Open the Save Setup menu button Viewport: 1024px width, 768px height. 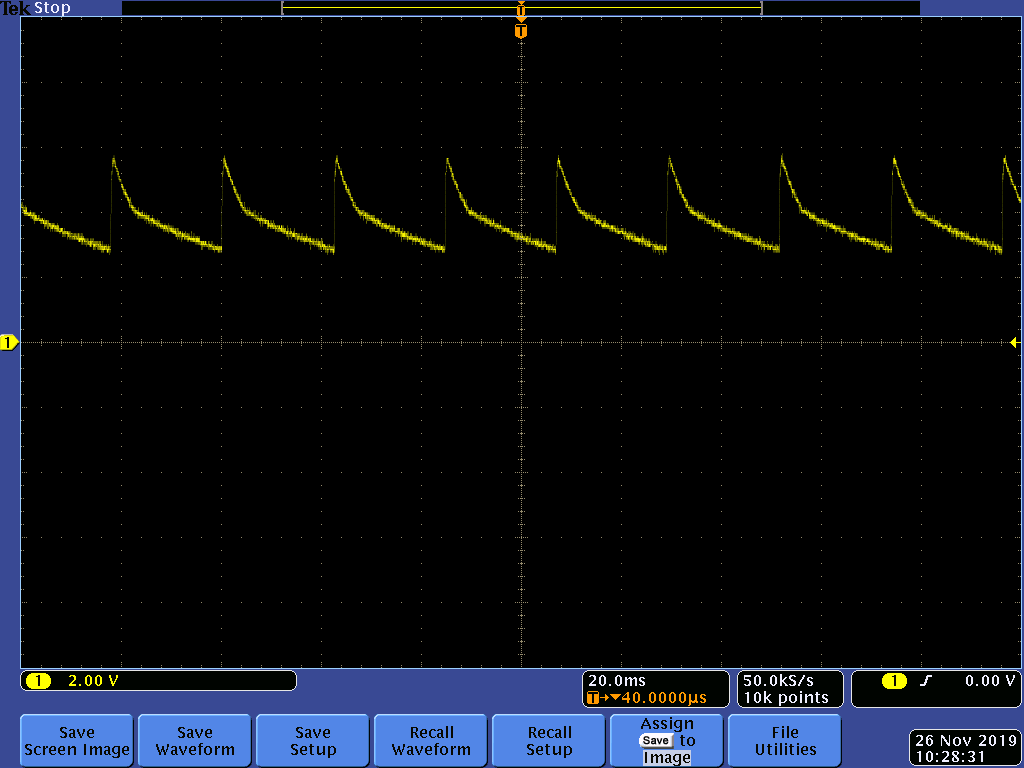coord(313,741)
